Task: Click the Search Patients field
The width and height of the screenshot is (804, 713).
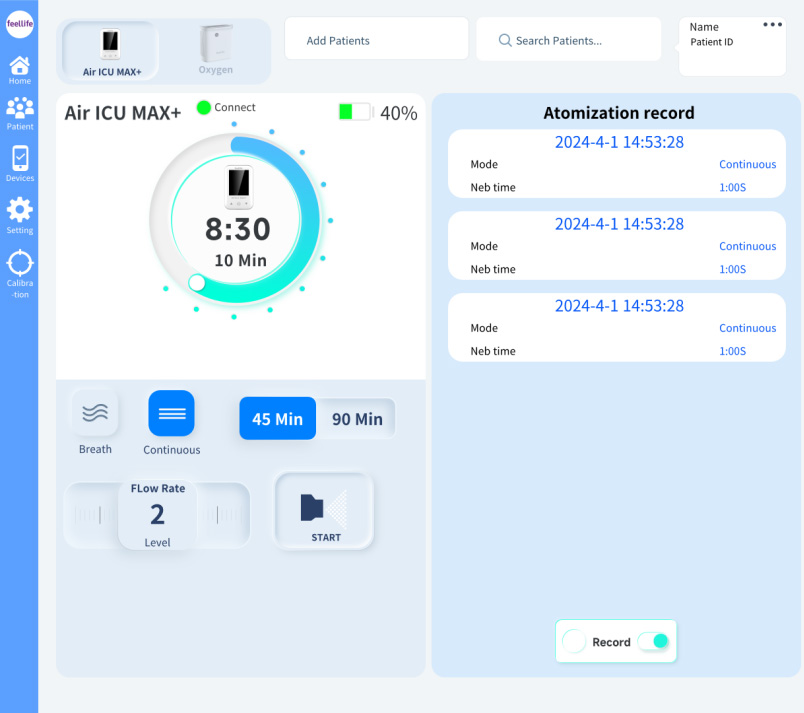Action: tap(568, 40)
